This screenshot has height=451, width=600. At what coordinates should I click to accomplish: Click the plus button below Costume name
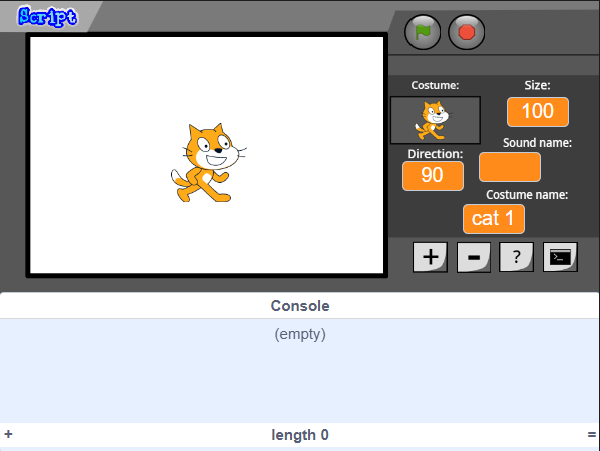click(430, 257)
